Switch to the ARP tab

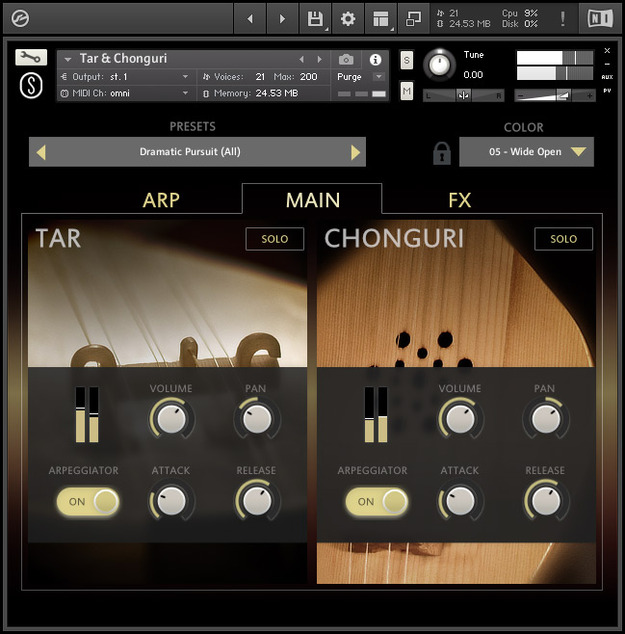161,200
